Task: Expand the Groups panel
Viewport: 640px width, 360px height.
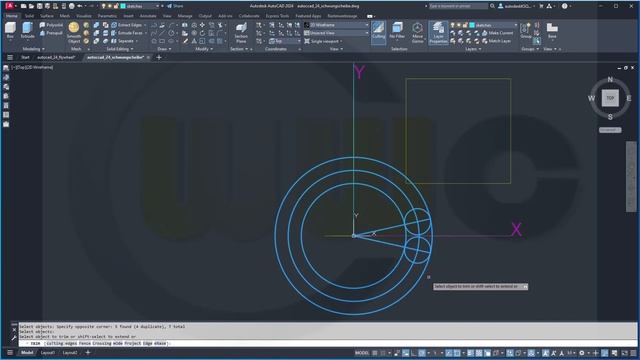Action: 530,49
